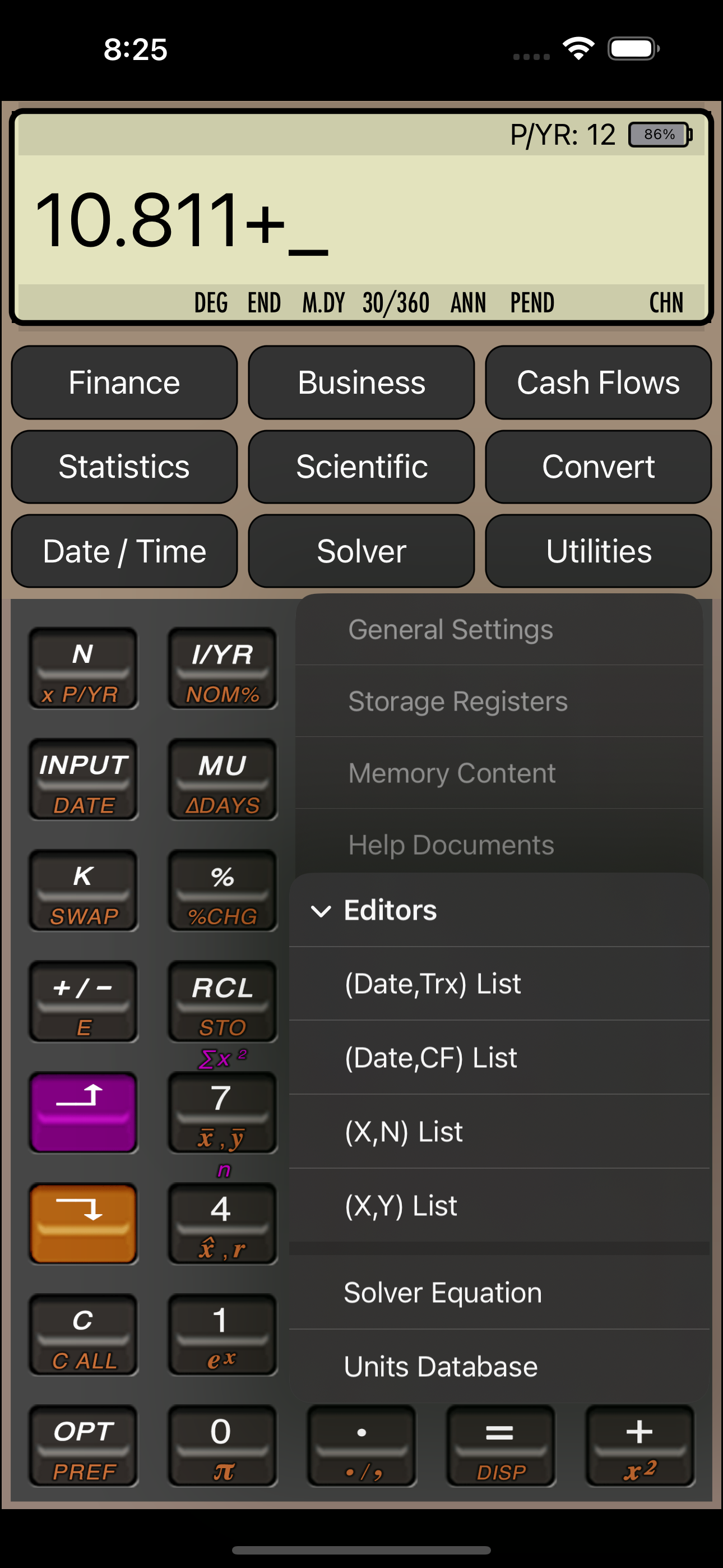Screen dimensions: 723x1568
Task: Tap the decimal point key
Action: (x=361, y=1446)
